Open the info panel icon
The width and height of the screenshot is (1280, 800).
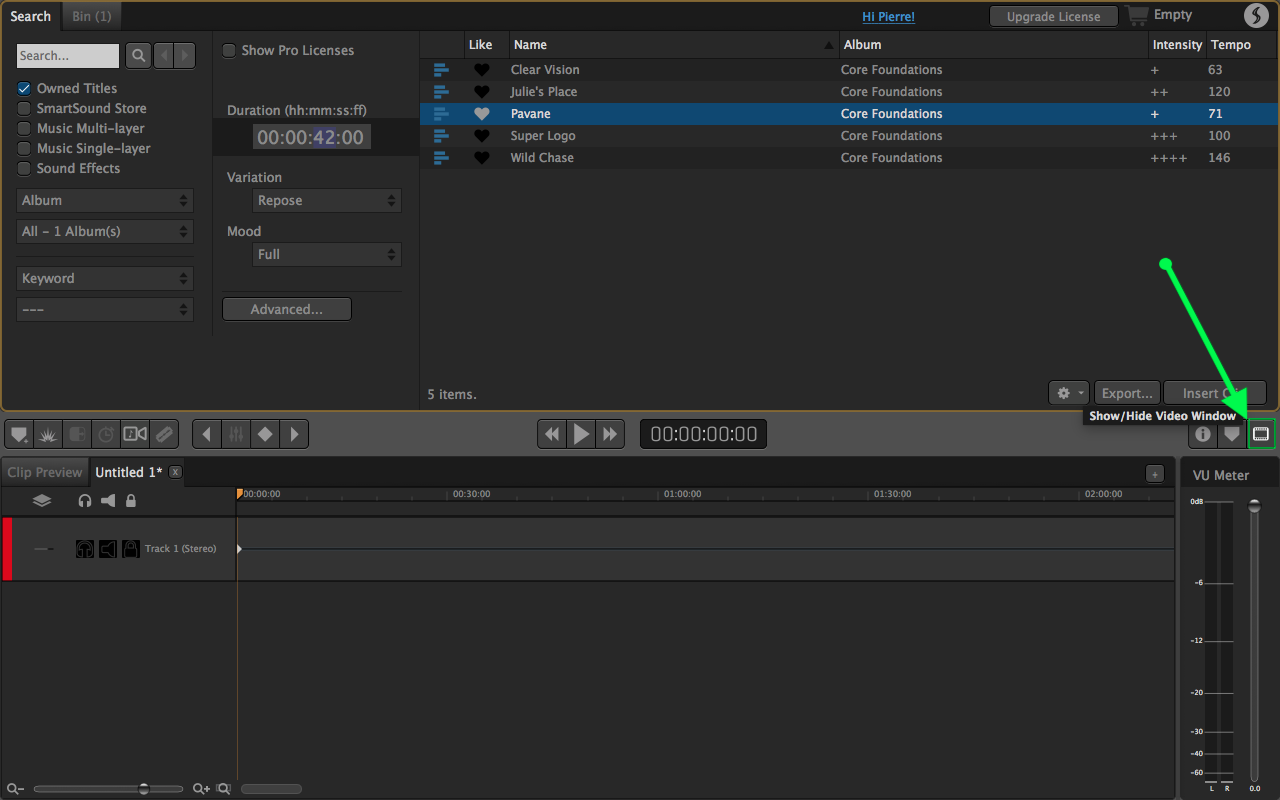[1203, 434]
